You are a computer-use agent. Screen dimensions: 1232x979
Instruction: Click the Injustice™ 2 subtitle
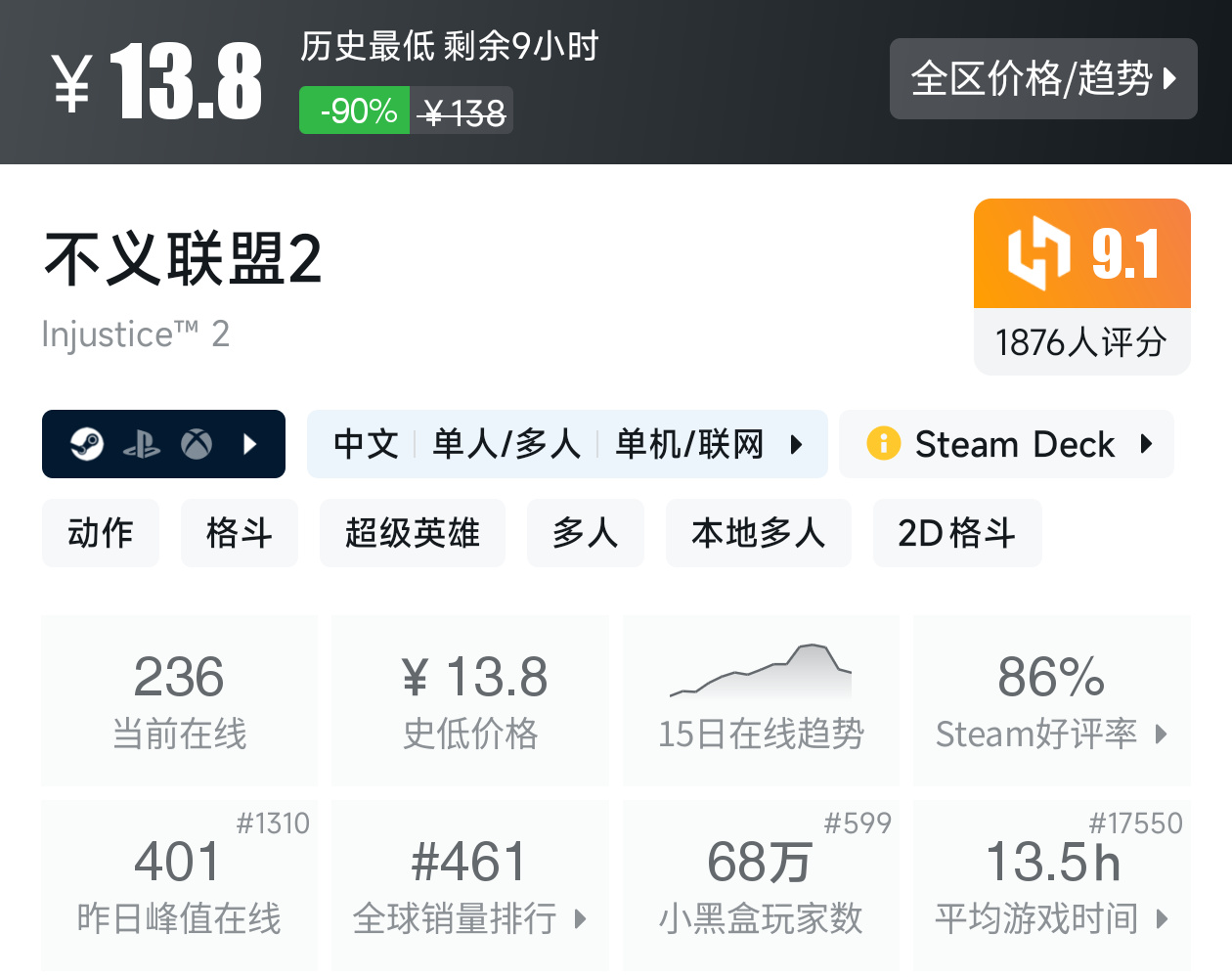point(136,334)
